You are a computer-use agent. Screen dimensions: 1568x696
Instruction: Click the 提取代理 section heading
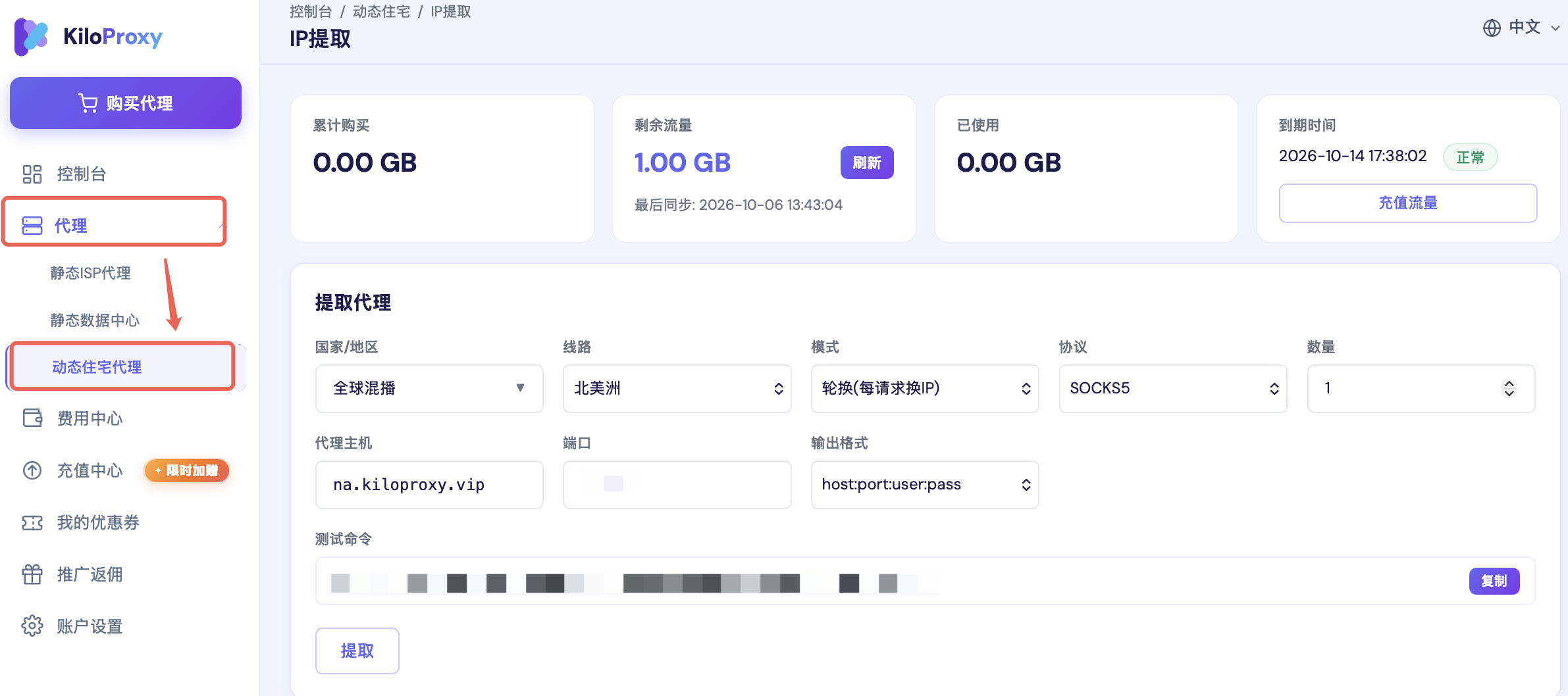pos(353,303)
